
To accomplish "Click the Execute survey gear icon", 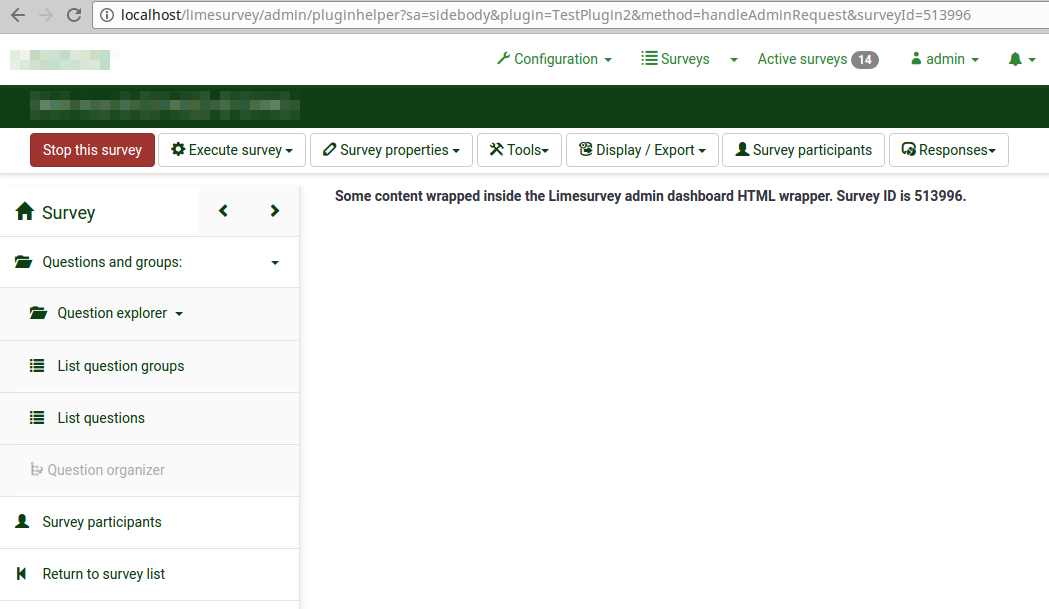I will pos(178,149).
